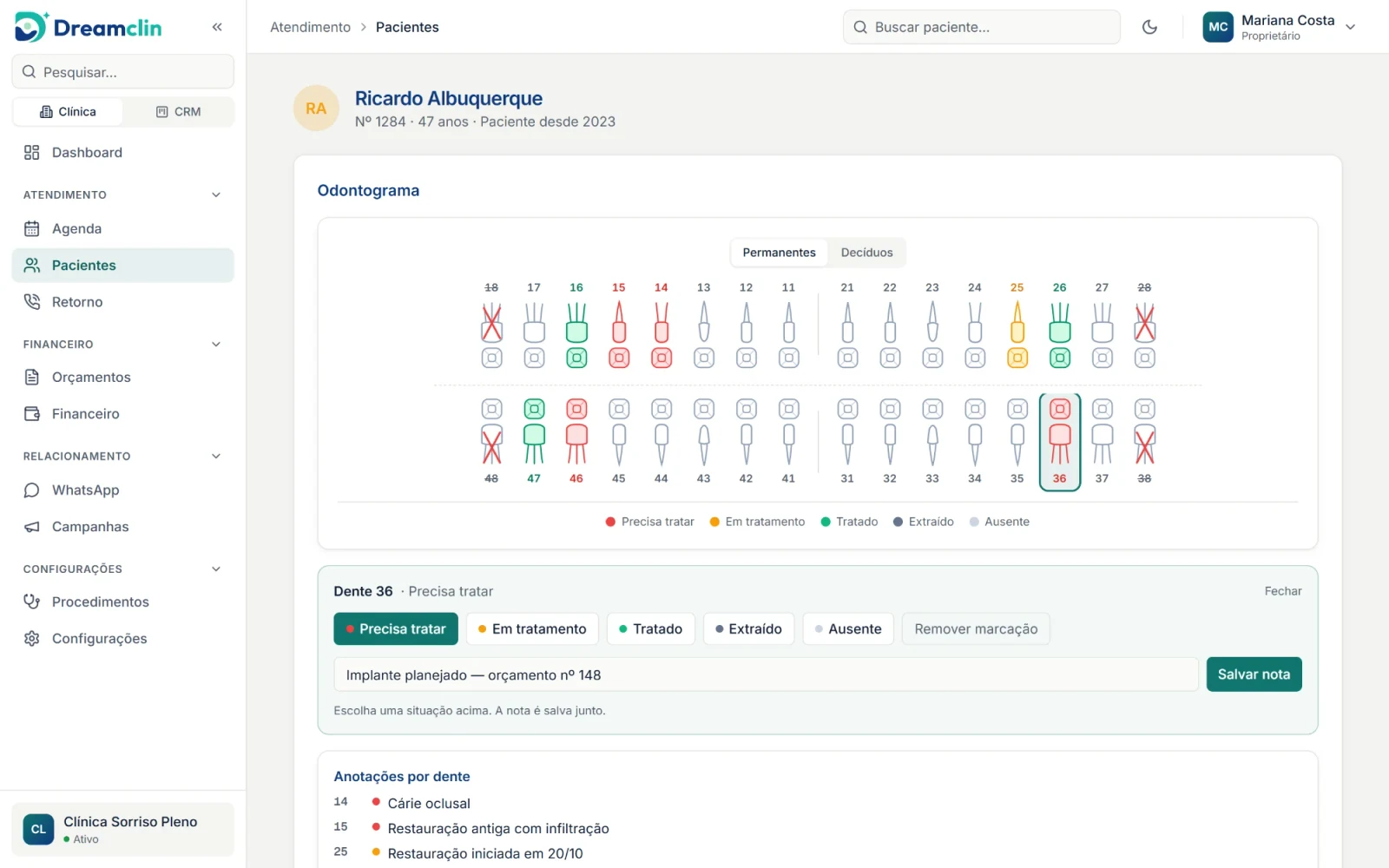Toggle dark mode moon icon
This screenshot has height=868, width=1389.
[1149, 27]
